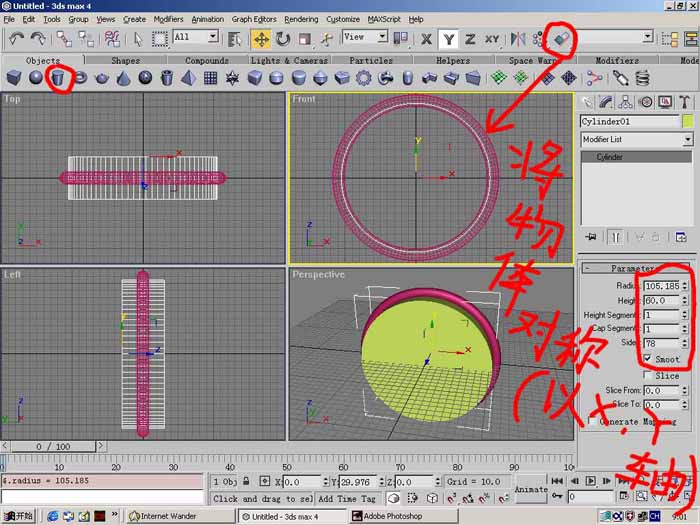
Task: Toggle the Smooth checkbox
Action: pyautogui.click(x=647, y=358)
